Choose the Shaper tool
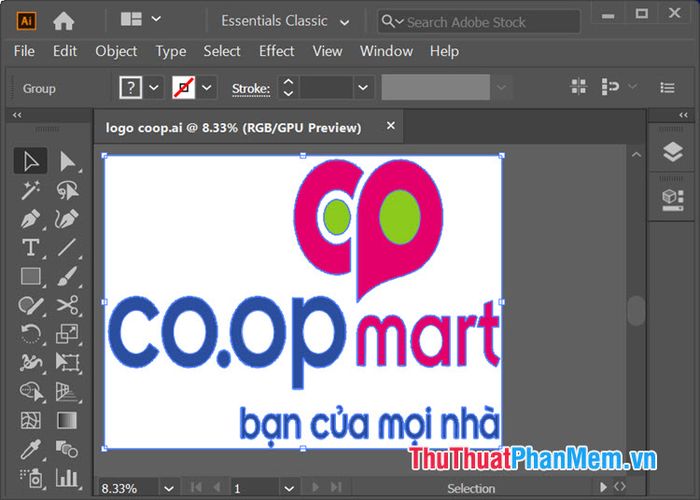700x500 pixels. 30,305
